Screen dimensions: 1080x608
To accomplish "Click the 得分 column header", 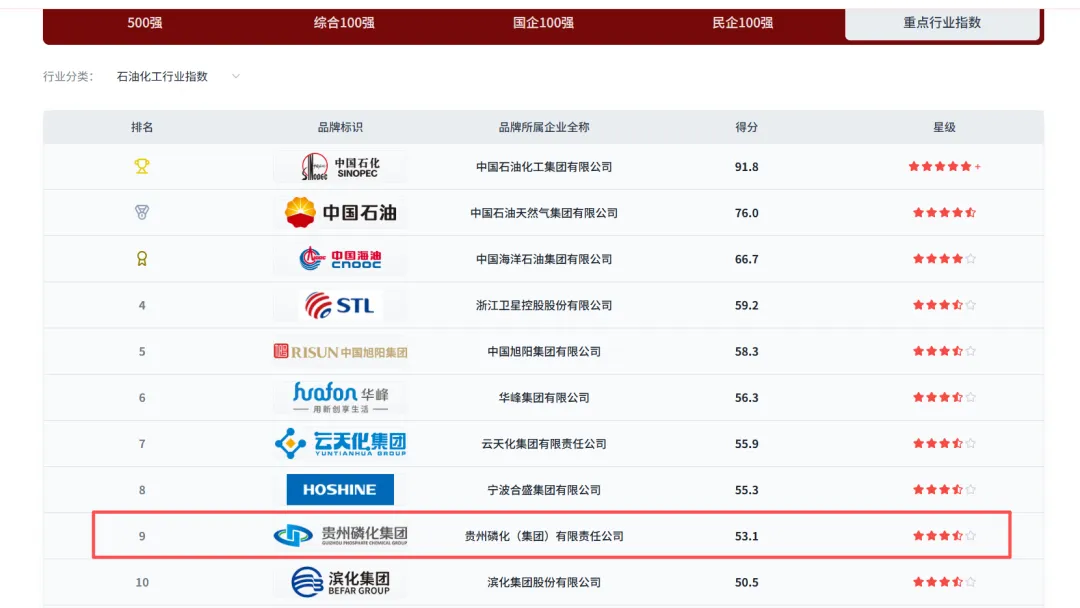I will click(x=747, y=127).
